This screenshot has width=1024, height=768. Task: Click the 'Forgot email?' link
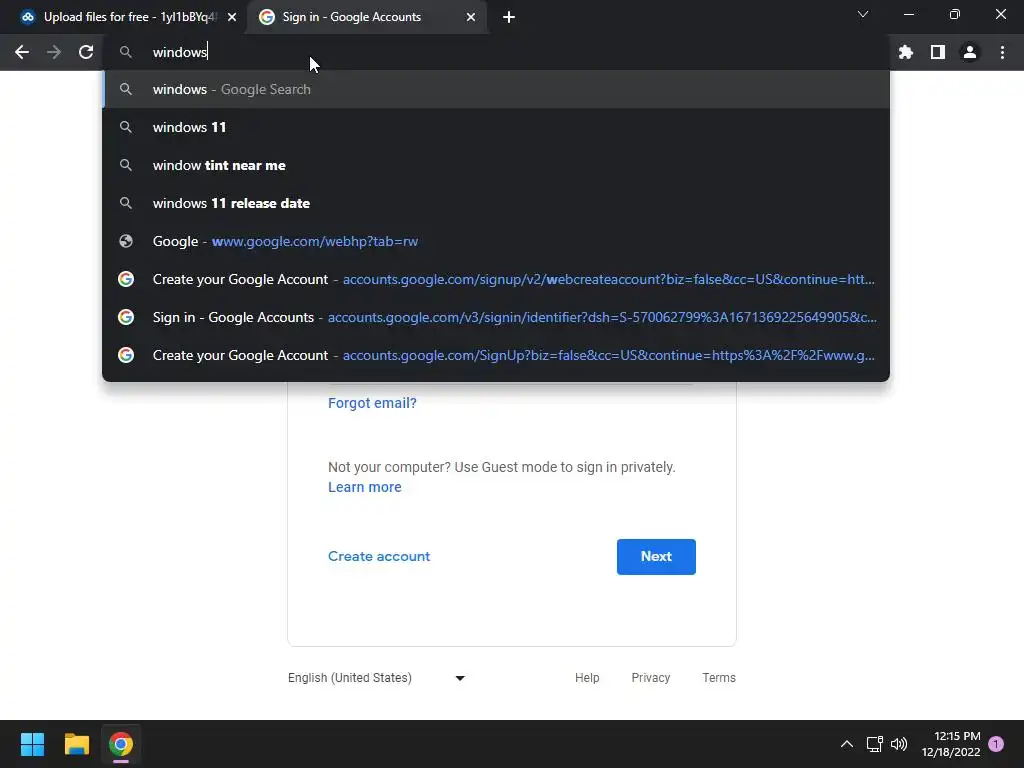tap(372, 403)
